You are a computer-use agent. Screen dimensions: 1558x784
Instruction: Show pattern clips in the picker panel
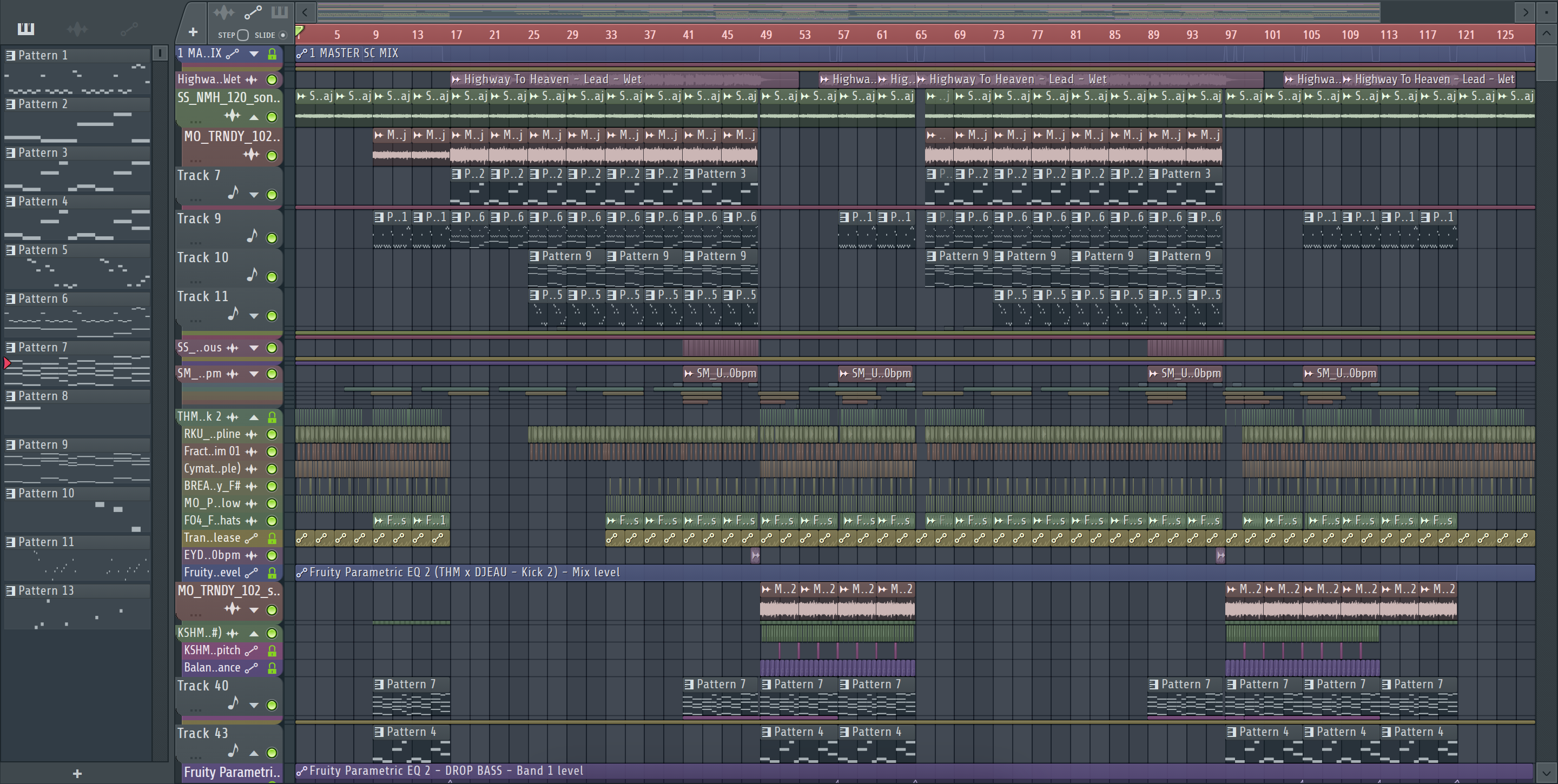pos(25,29)
